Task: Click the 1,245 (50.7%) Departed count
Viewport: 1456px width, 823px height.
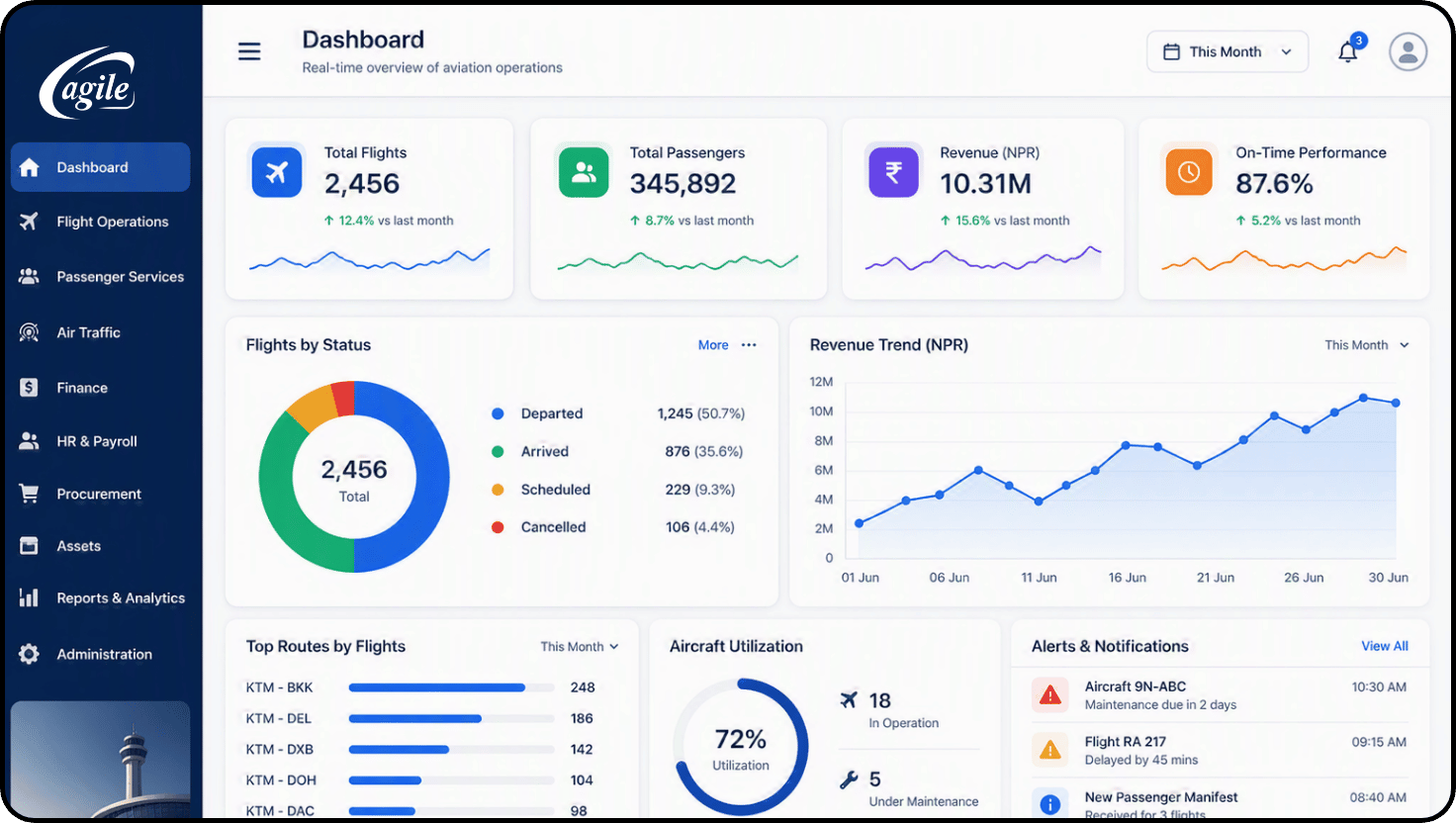Action: point(701,413)
